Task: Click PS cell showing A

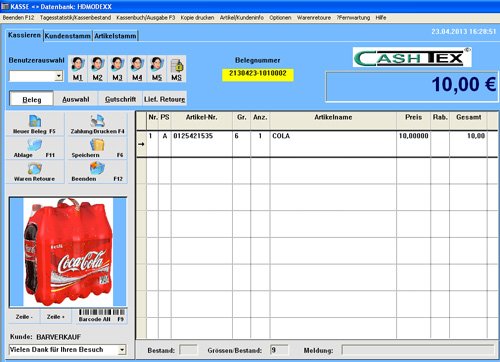Action: [x=165, y=144]
